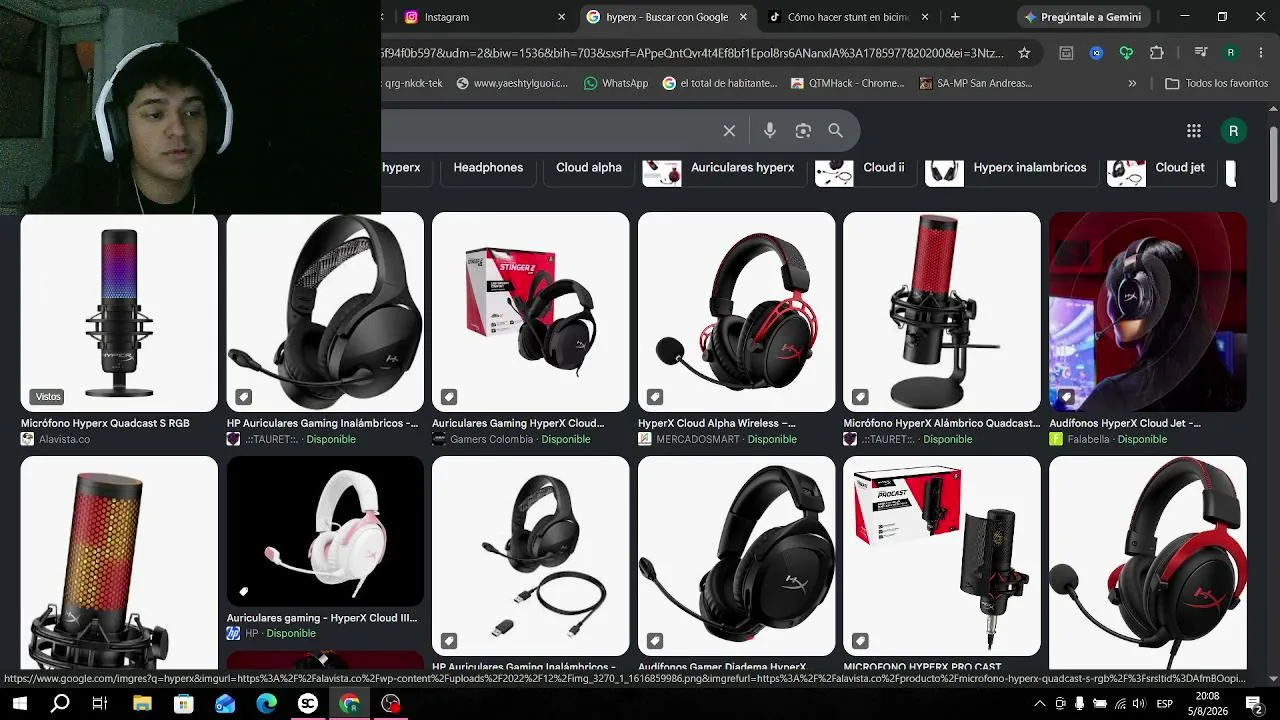This screenshot has width=1280, height=720.
Task: Select the hyperx - Buscar con Google tab
Action: 667,17
